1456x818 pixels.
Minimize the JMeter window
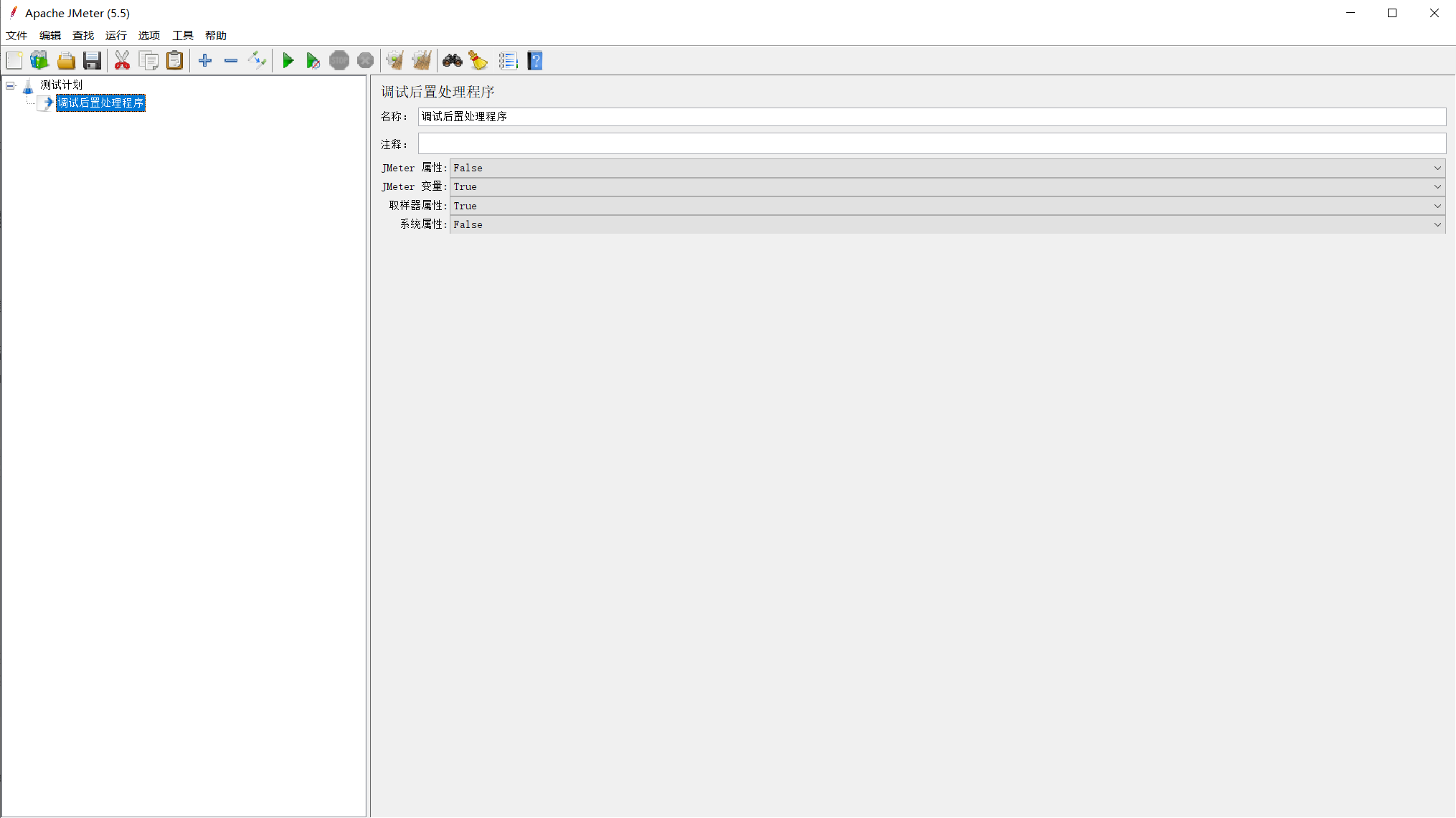[1351, 13]
